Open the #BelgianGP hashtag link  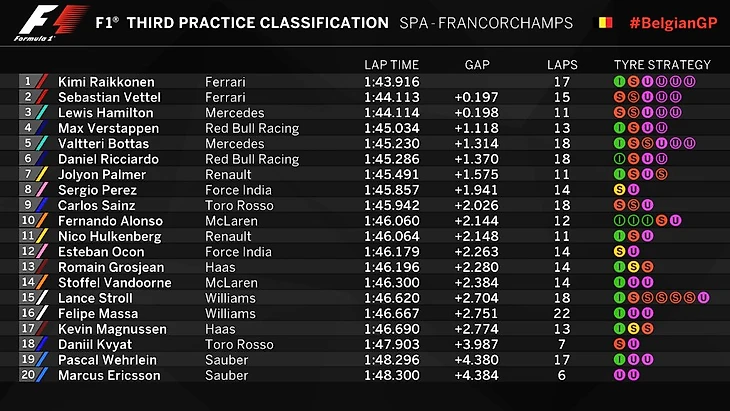tap(673, 23)
